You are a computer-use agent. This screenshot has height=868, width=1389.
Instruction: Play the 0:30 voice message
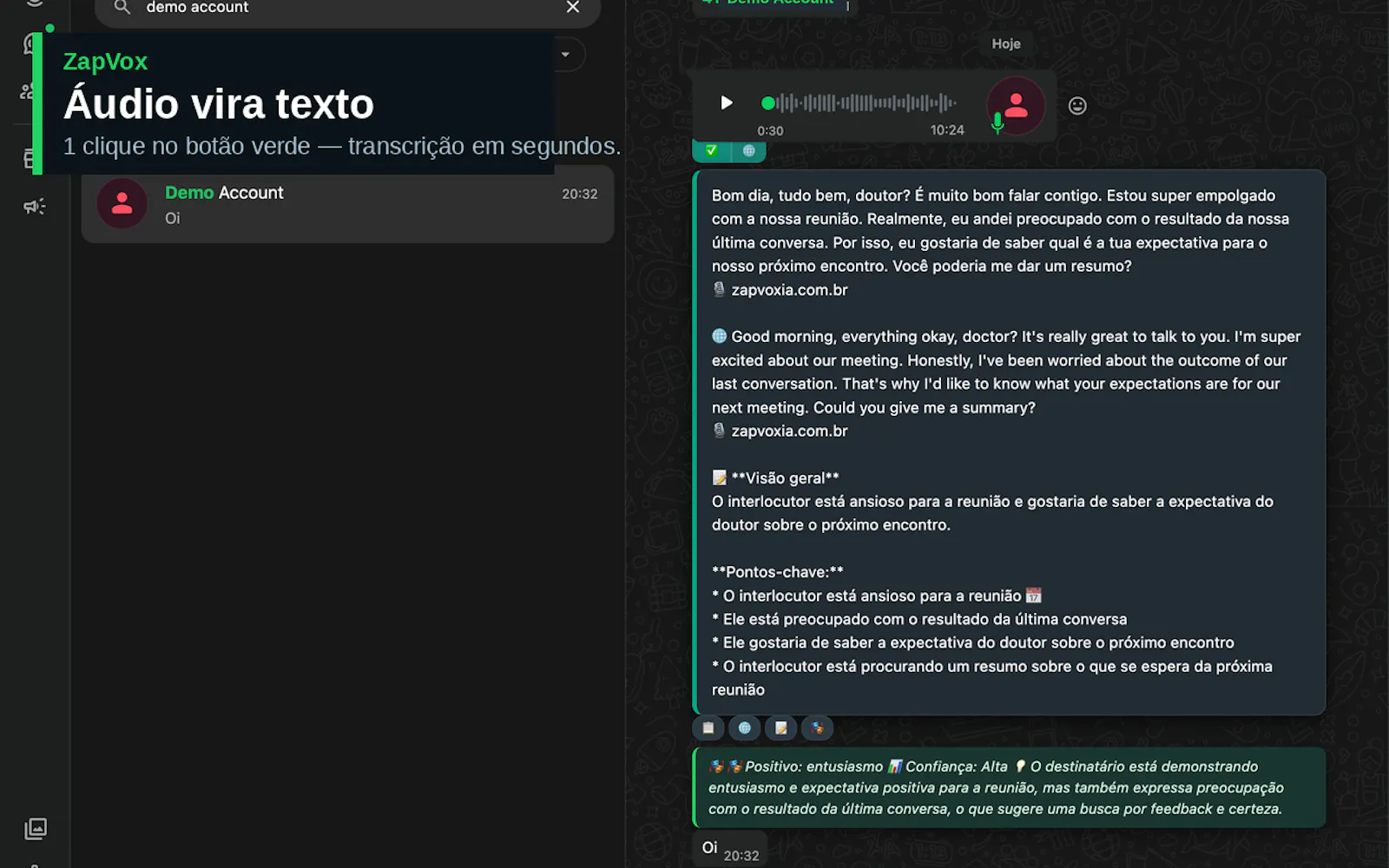pos(727,103)
